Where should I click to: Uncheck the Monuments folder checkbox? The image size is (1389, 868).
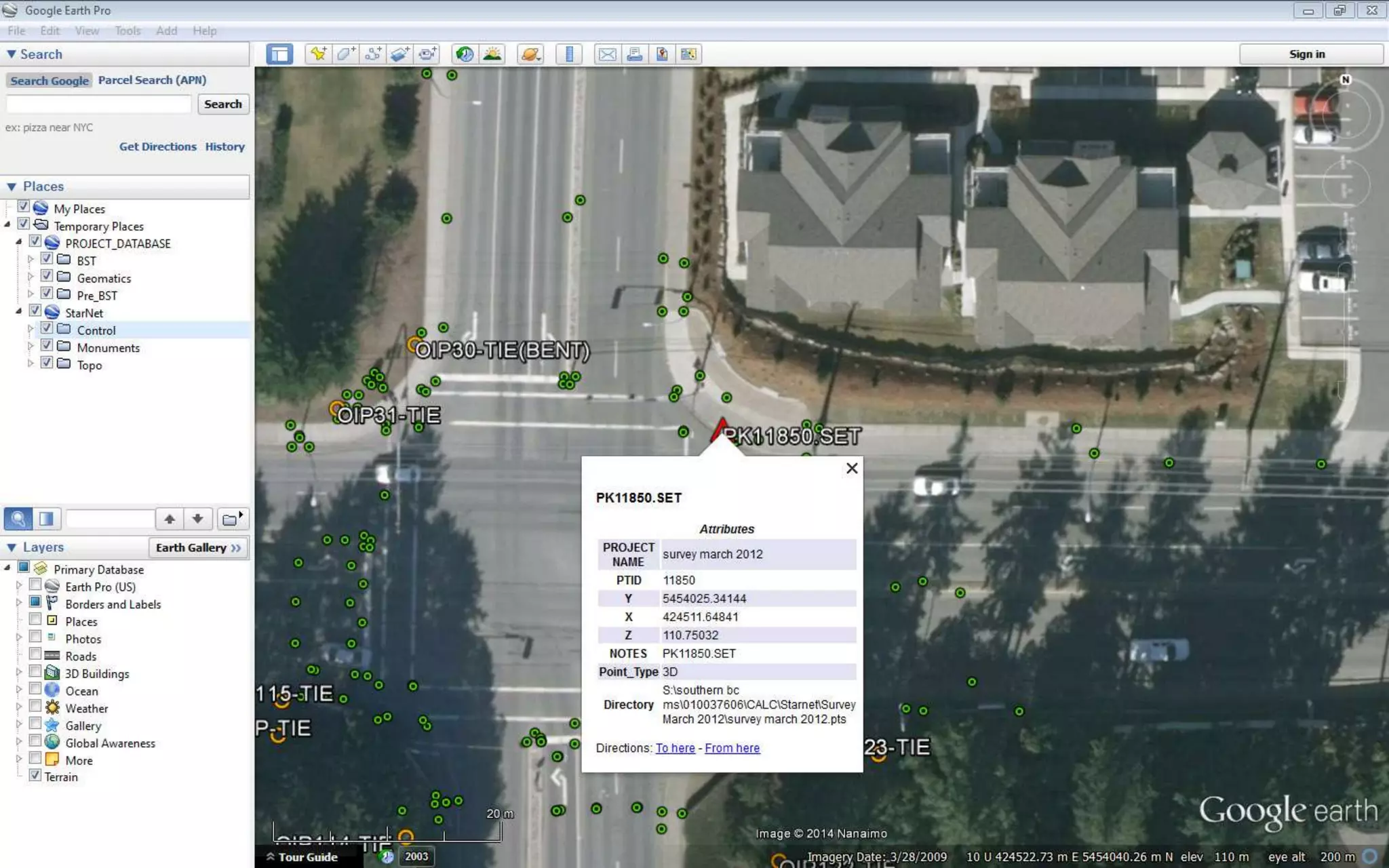[47, 345]
